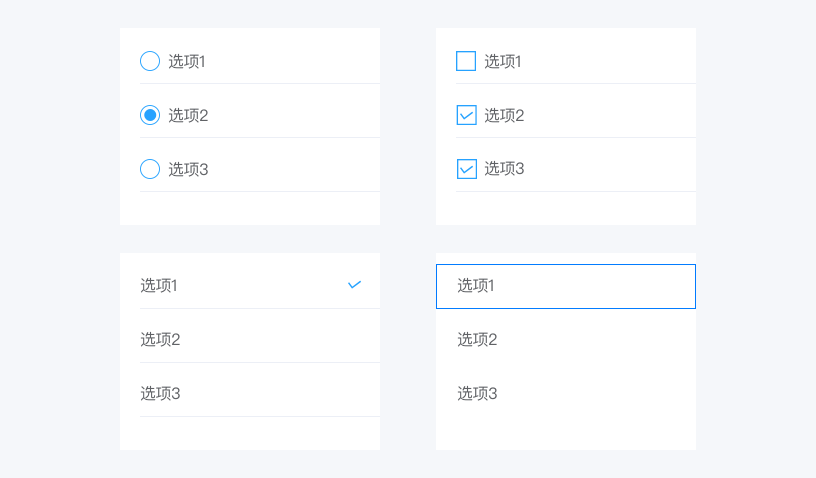Screen dimensions: 816x478
Task: Choose 选项3 in the list with outlined item
Action: (566, 393)
